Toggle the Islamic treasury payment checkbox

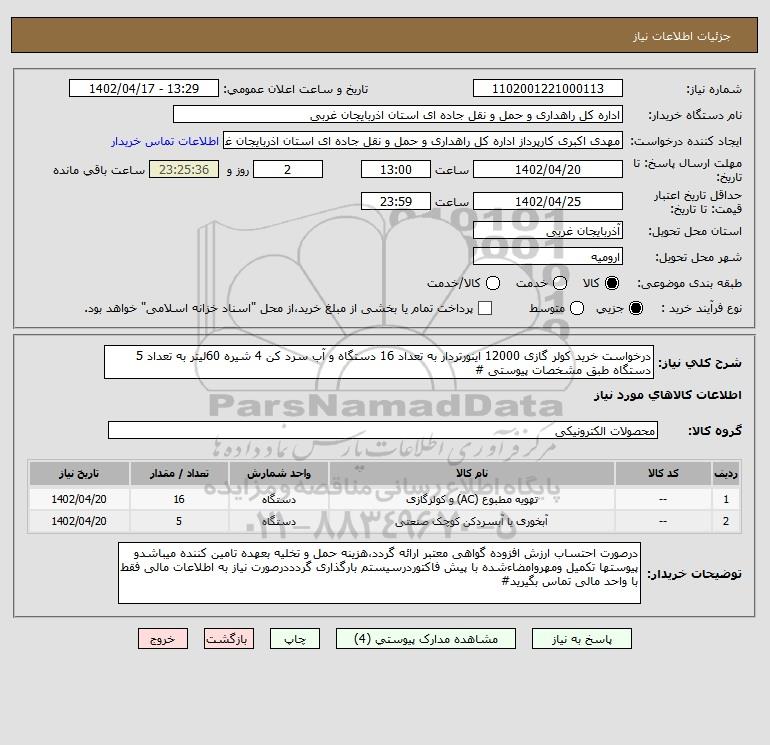coord(485,308)
